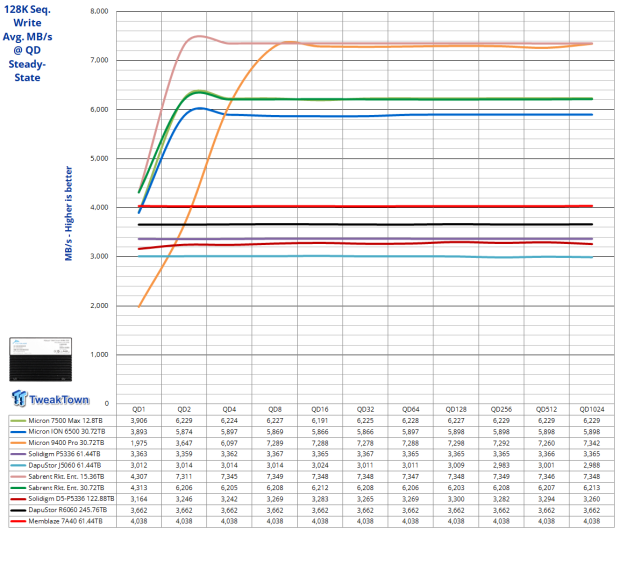Click the QD256 column header
Image resolution: width=620 pixels, height=568 pixels.
click(x=501, y=409)
